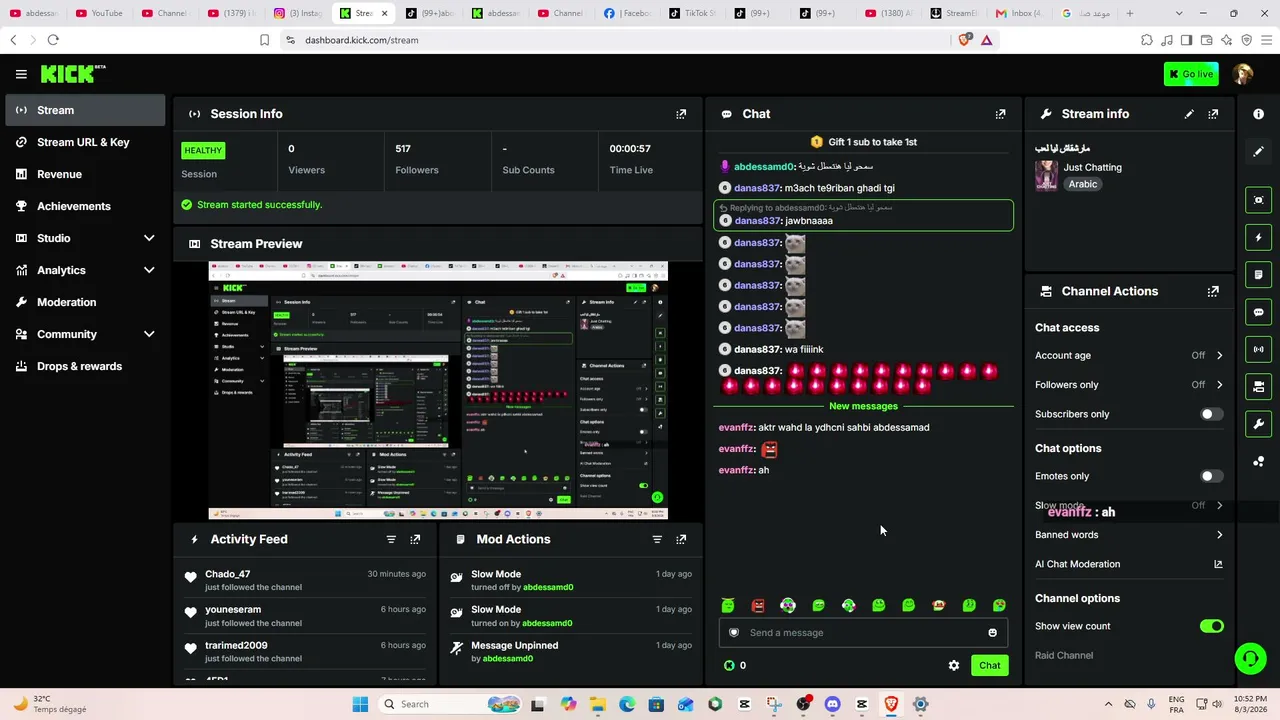The image size is (1280, 720).
Task: Pop out the Activity Feed panel
Action: click(415, 539)
